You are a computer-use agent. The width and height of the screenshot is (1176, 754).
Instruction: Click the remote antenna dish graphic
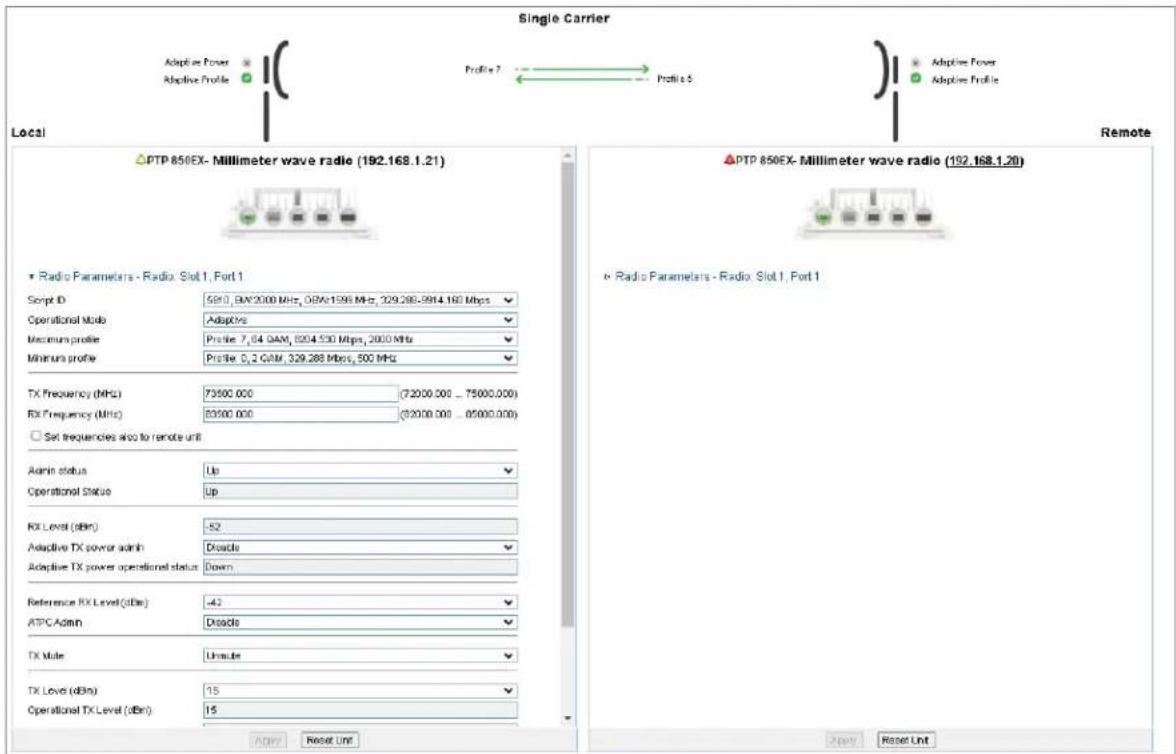click(x=886, y=90)
